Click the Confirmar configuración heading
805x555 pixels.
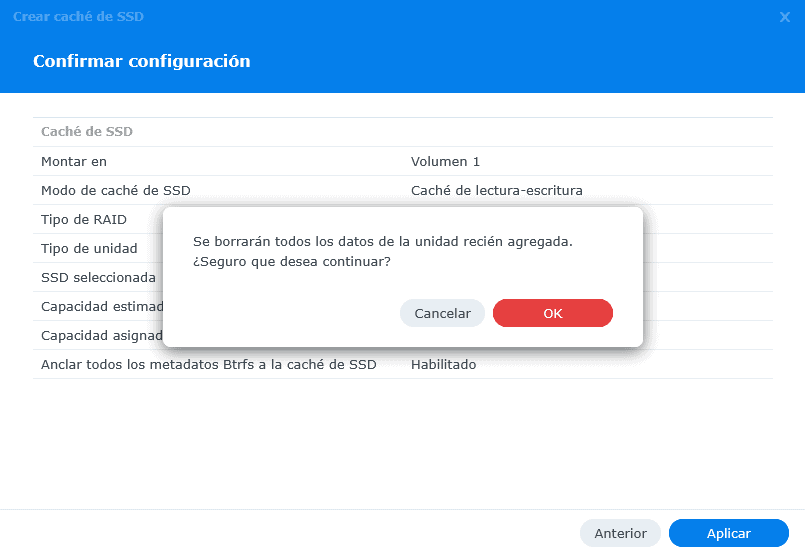(x=141, y=62)
